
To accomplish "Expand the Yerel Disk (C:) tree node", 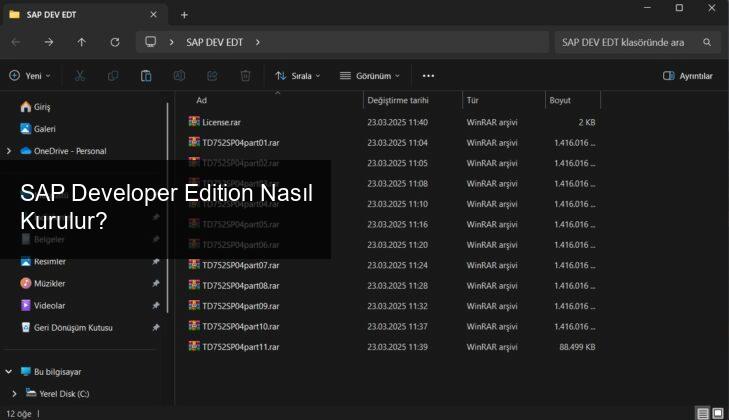I will [x=14, y=394].
